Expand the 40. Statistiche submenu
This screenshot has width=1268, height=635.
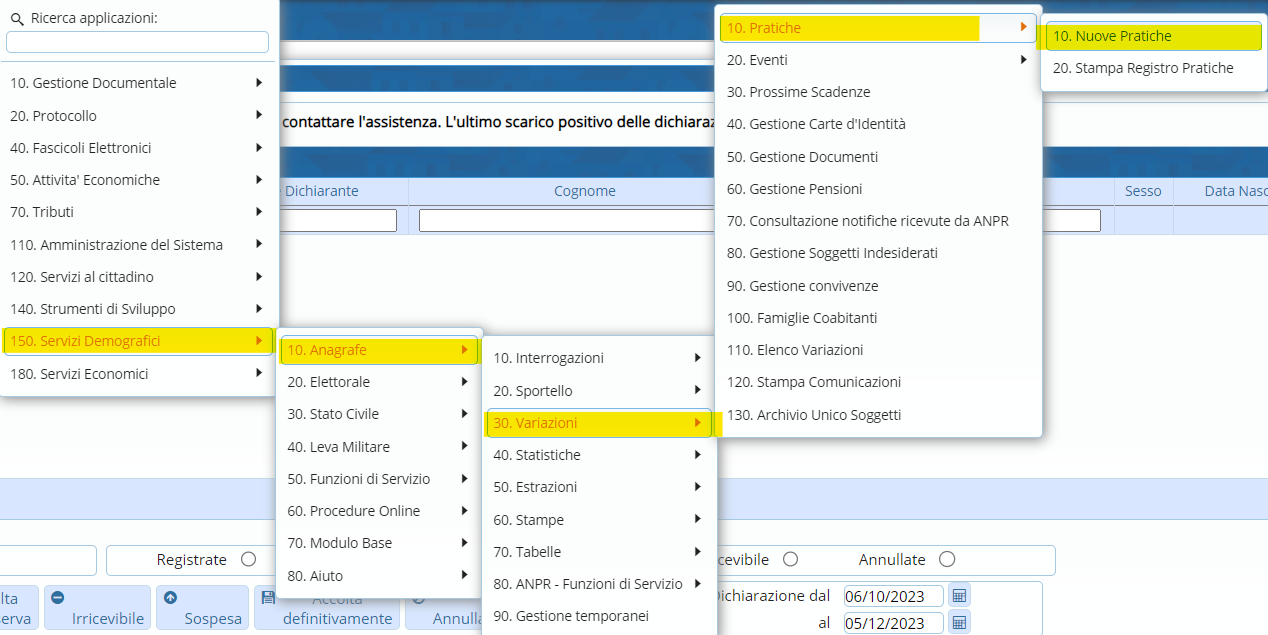697,455
